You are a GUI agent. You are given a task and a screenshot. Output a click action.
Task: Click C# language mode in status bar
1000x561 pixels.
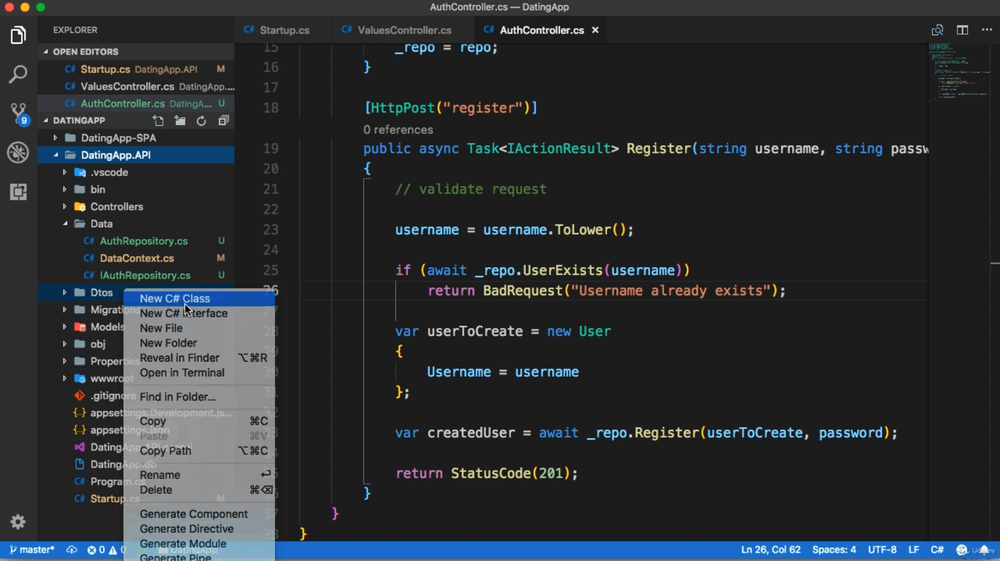click(937, 550)
